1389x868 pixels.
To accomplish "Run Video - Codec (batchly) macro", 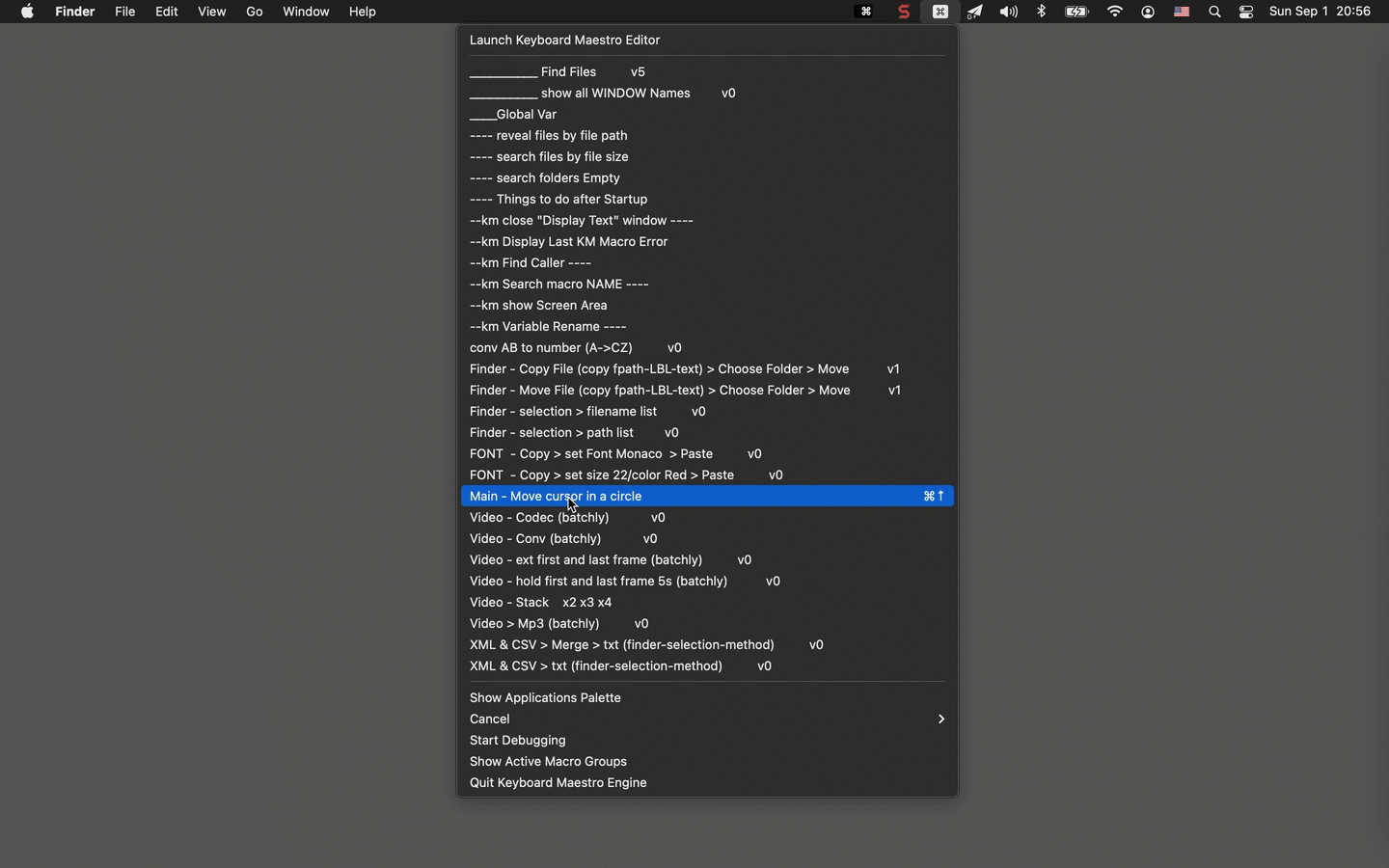I will click(x=707, y=518).
